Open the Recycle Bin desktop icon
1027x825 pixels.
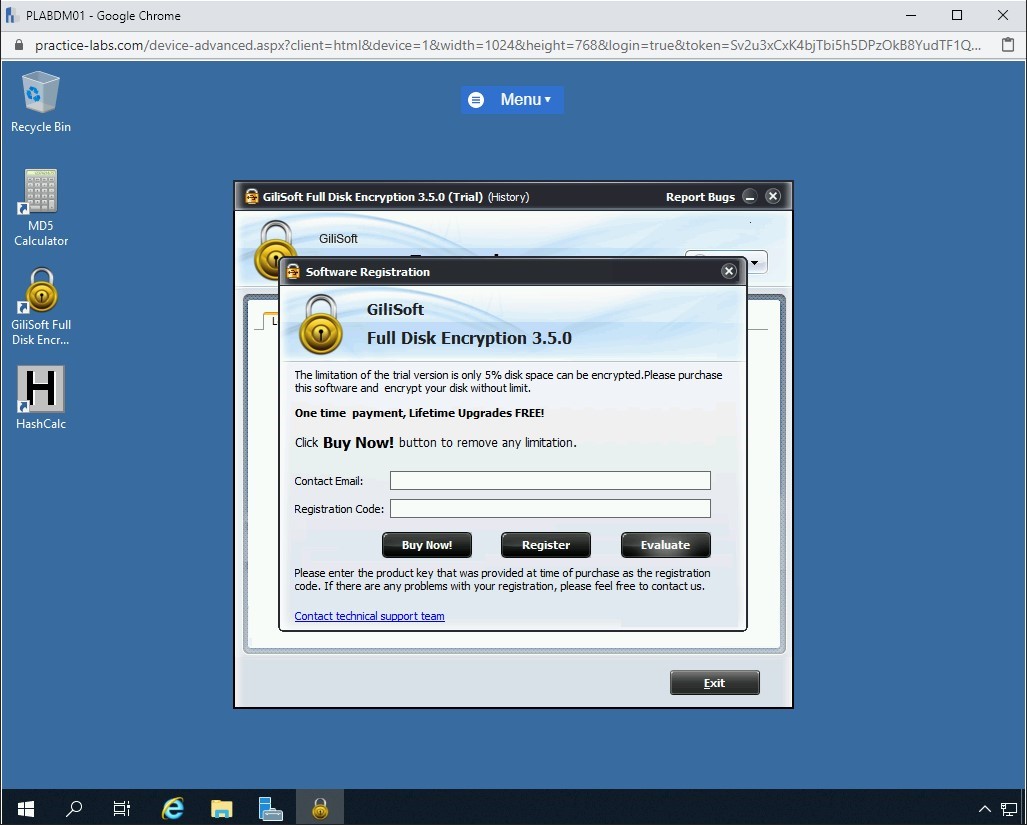tap(41, 100)
